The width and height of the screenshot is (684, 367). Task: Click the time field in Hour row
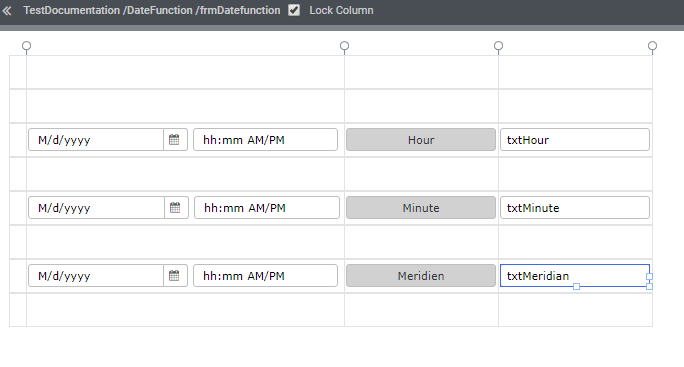coord(266,140)
